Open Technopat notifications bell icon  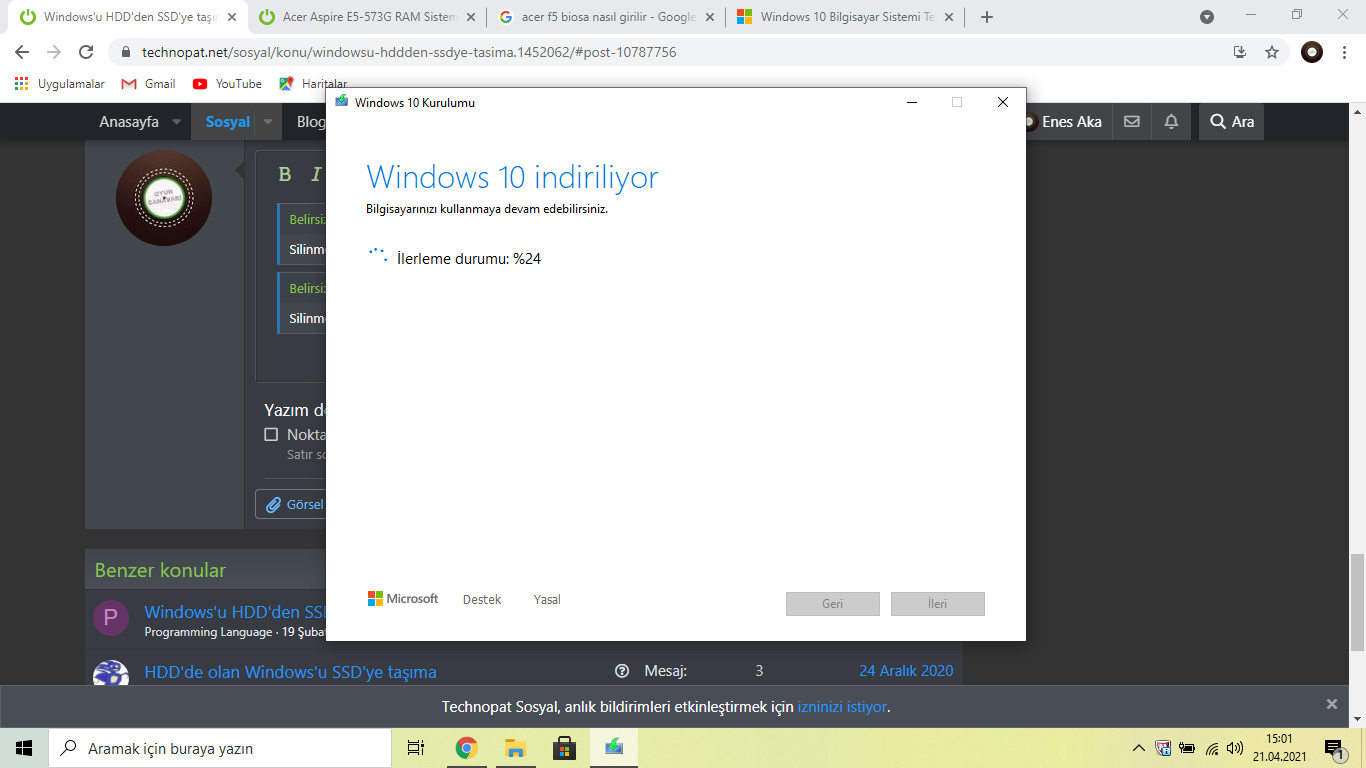click(1171, 122)
